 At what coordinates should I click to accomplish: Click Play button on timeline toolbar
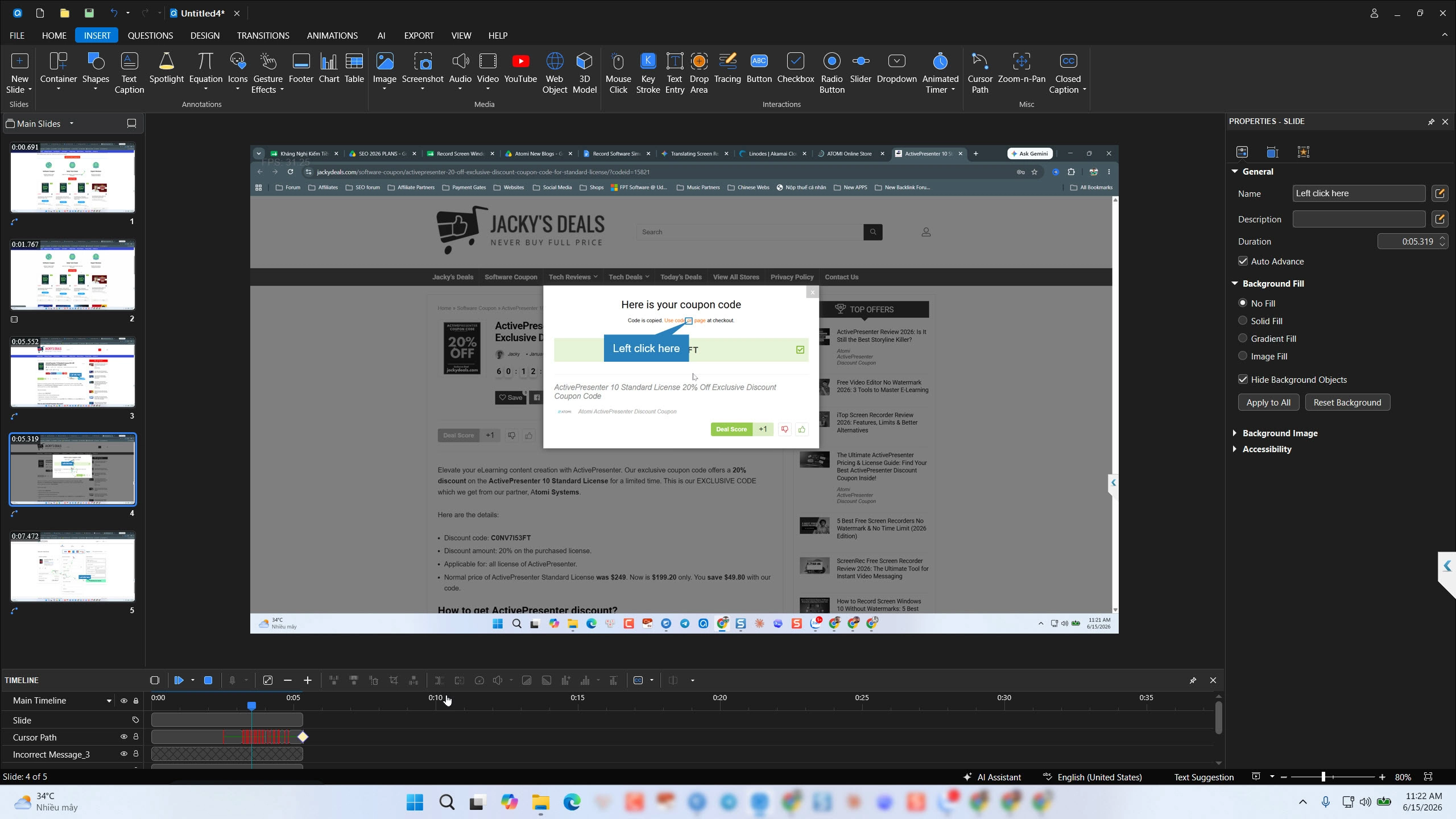click(179, 680)
